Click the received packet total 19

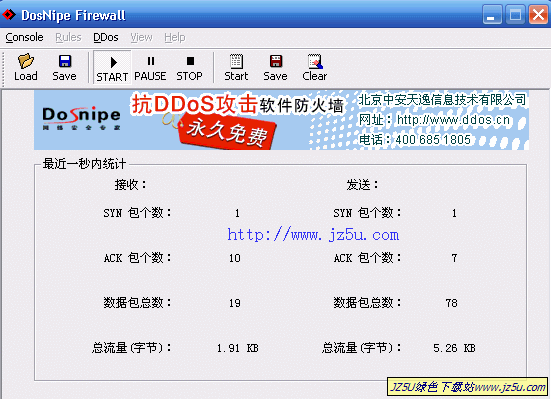pyautogui.click(x=235, y=303)
